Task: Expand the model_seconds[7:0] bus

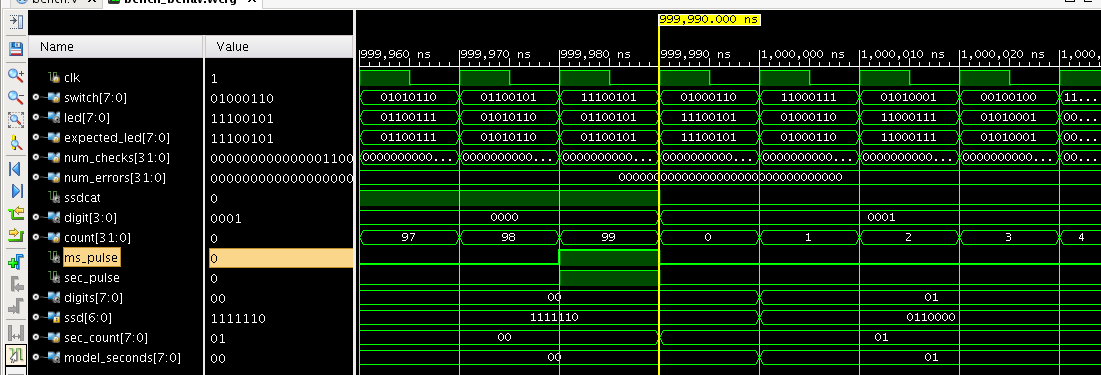Action: tap(36, 357)
